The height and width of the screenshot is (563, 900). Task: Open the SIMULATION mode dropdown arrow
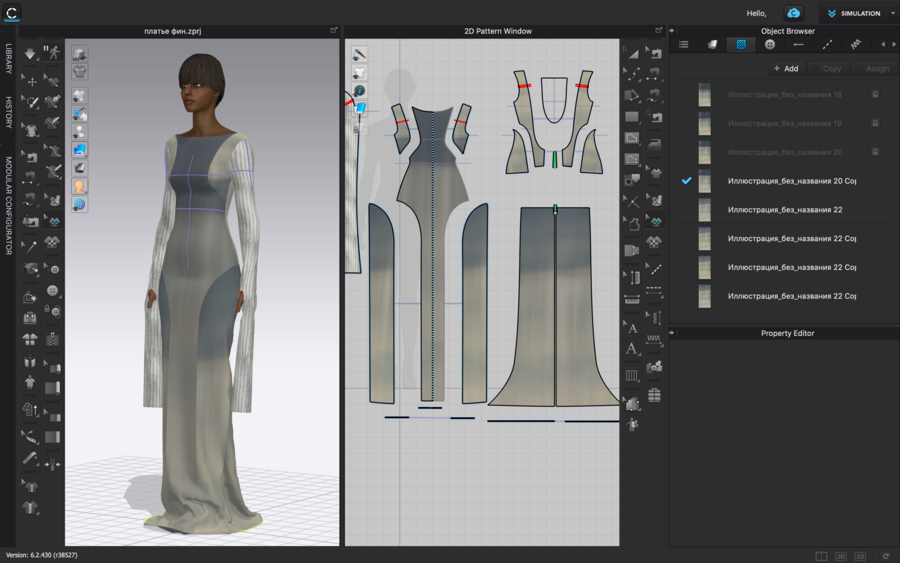click(x=892, y=13)
